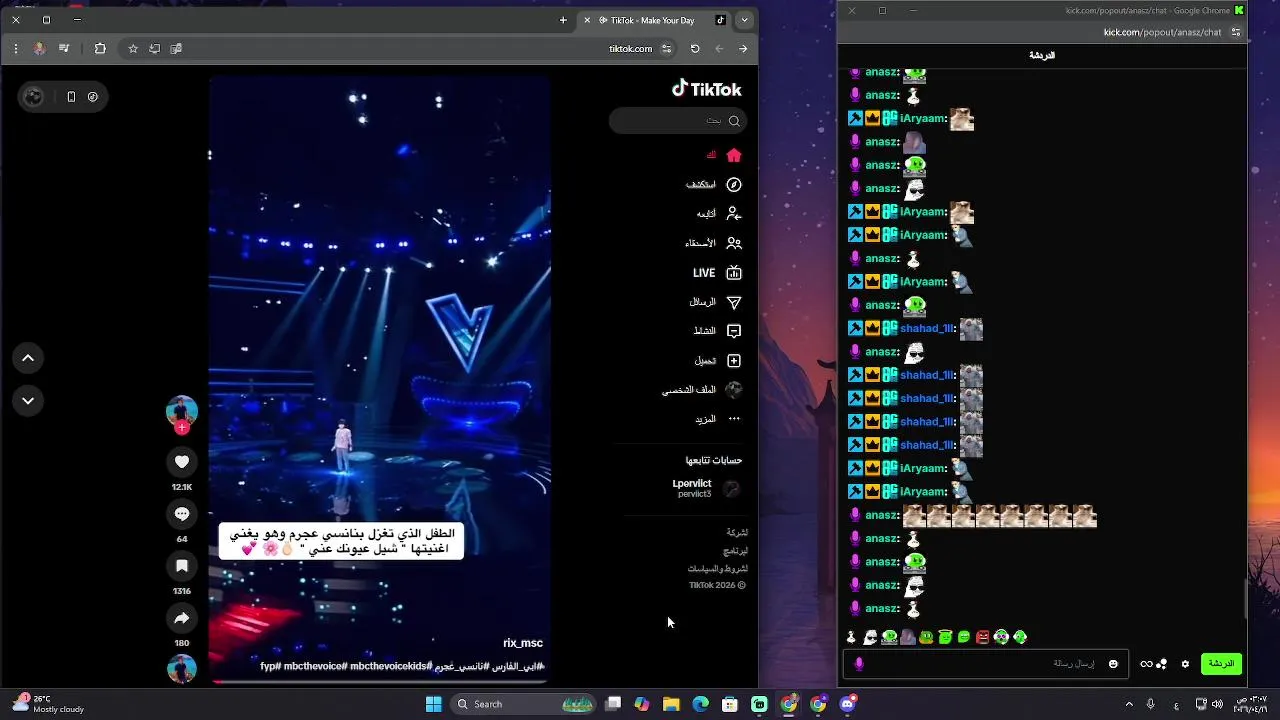Open Following item in TikTok sidebar
Image resolution: width=1280 pixels, height=720 pixels.
click(x=719, y=214)
